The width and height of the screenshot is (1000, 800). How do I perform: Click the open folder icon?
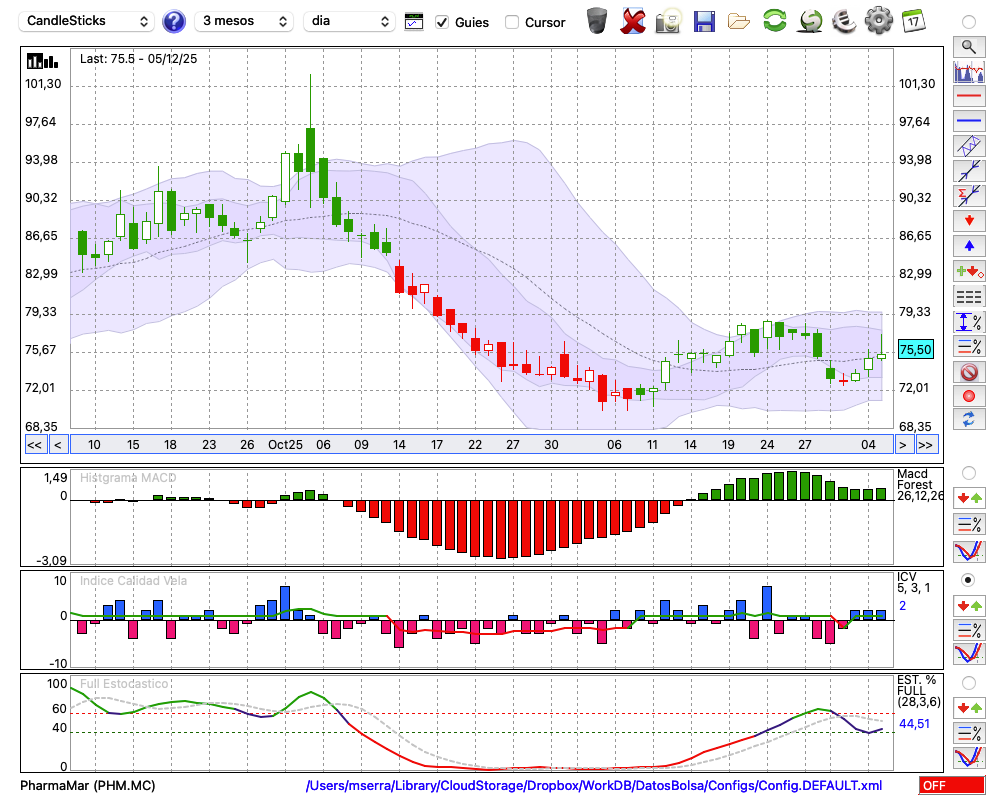[x=739, y=21]
